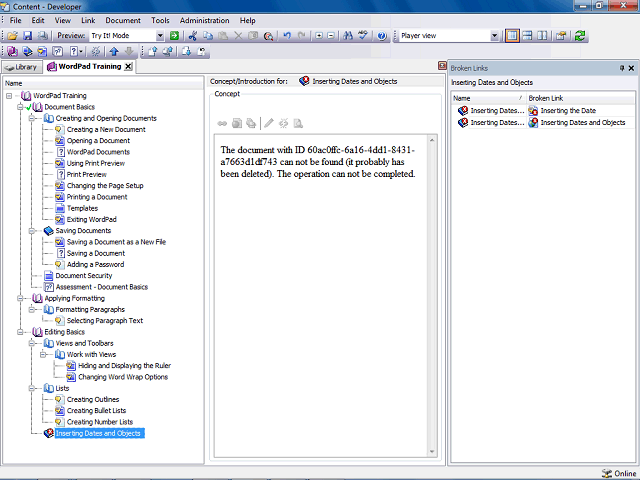Screen dimensions: 640x480
Task: Collapse the Applying Formatting module
Action: [20, 298]
